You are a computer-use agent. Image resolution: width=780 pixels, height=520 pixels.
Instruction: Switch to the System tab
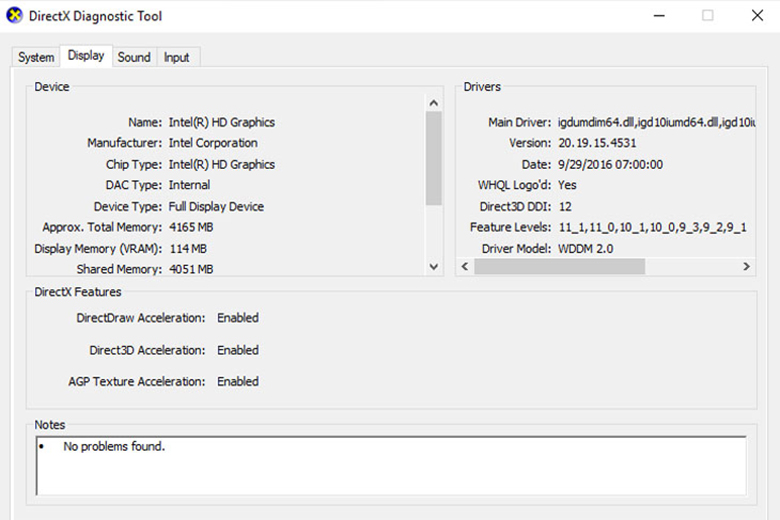tap(36, 57)
